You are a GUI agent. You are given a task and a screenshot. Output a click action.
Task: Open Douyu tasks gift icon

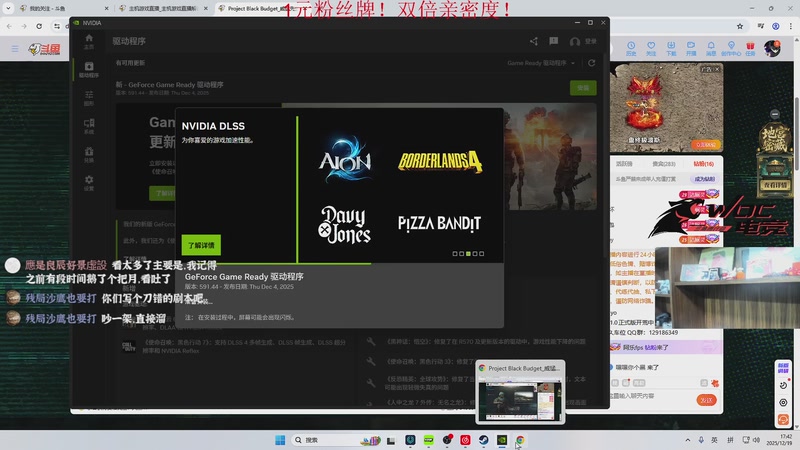point(750,48)
